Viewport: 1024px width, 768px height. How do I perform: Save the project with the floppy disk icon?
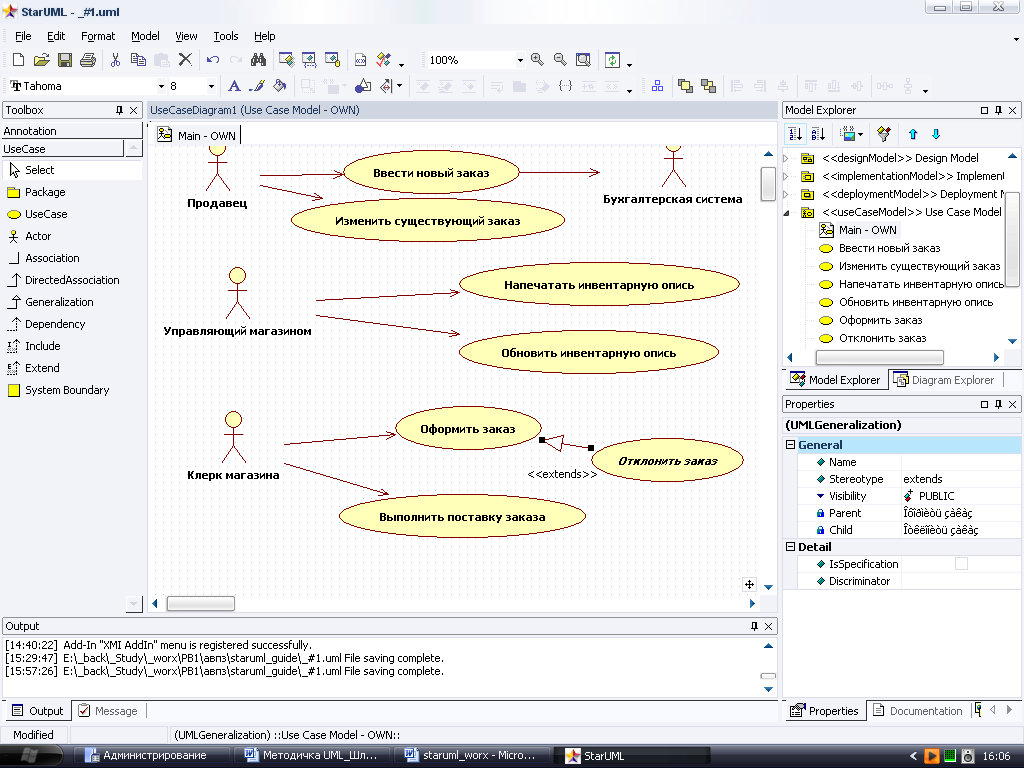pos(65,60)
